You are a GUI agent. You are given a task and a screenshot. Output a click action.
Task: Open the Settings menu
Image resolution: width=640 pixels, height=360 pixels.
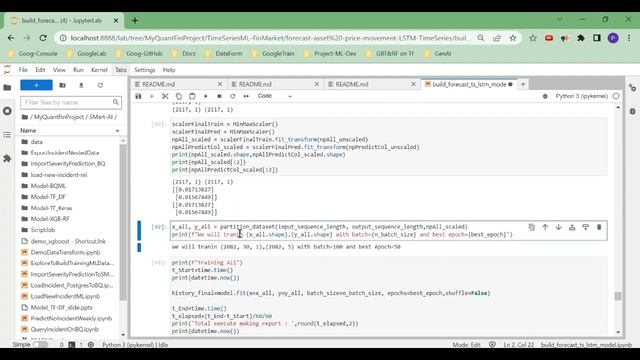(x=144, y=70)
